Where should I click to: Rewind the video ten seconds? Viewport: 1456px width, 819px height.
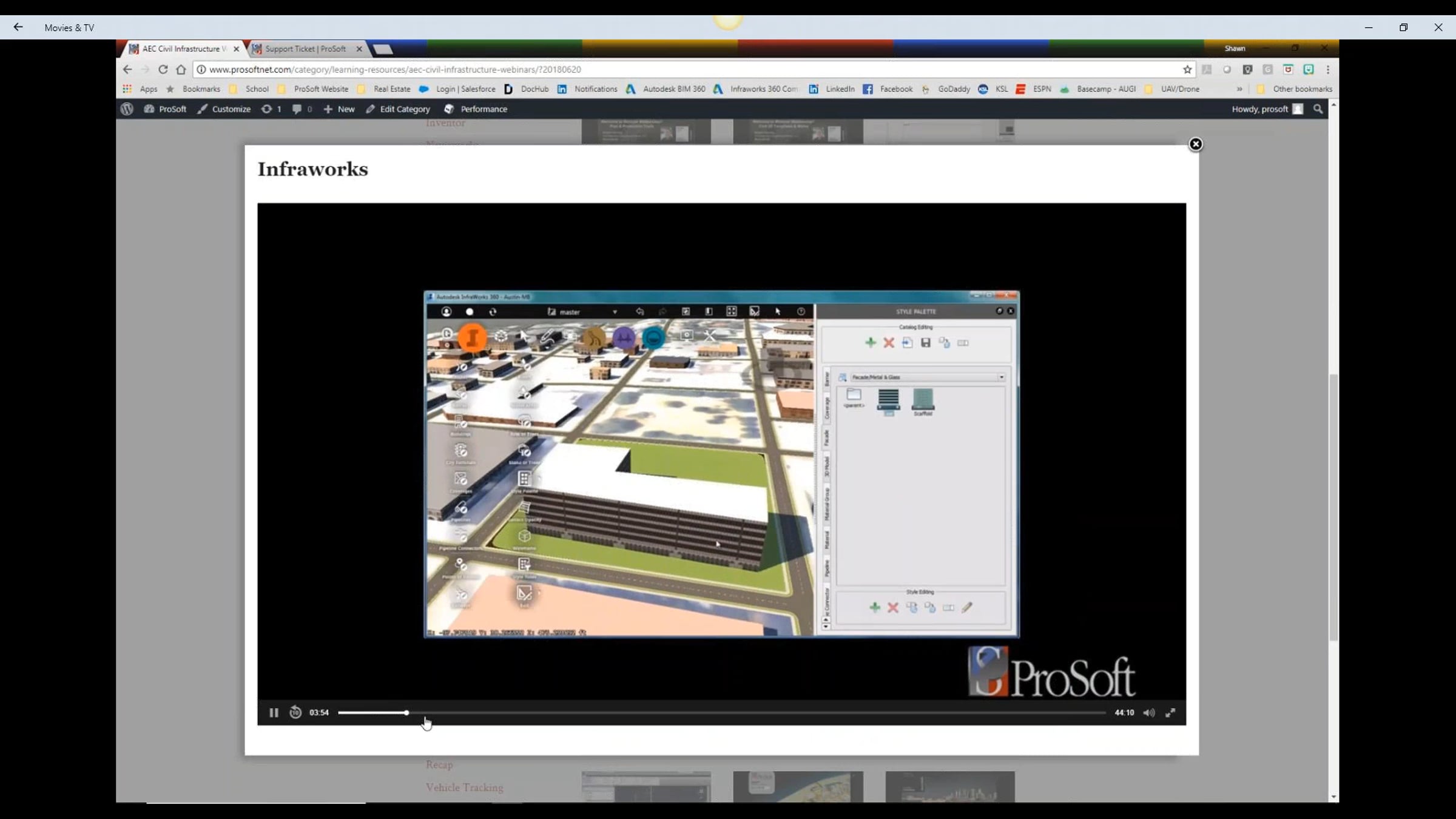click(x=295, y=712)
